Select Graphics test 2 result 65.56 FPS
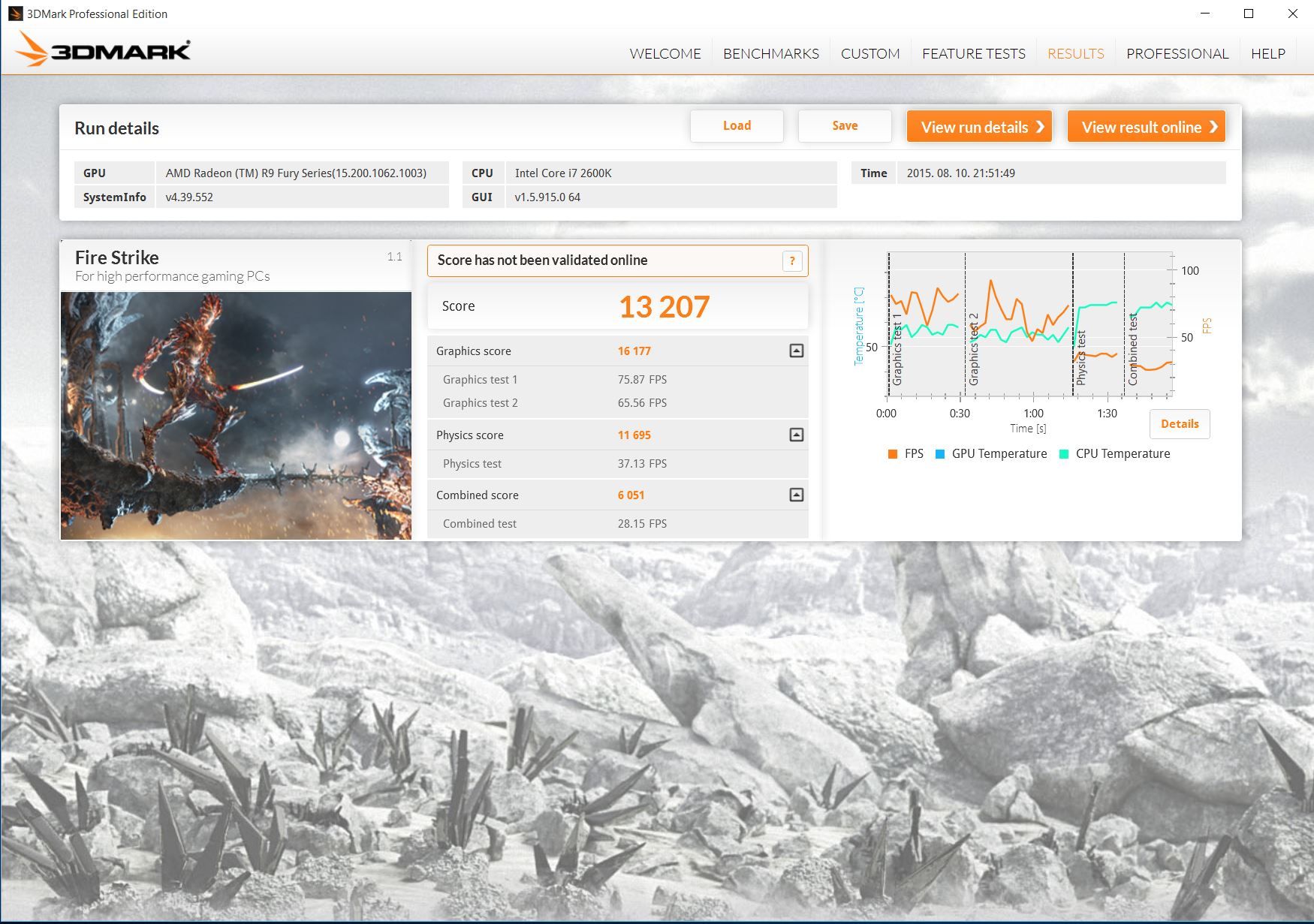The width and height of the screenshot is (1314, 924). tap(642, 403)
